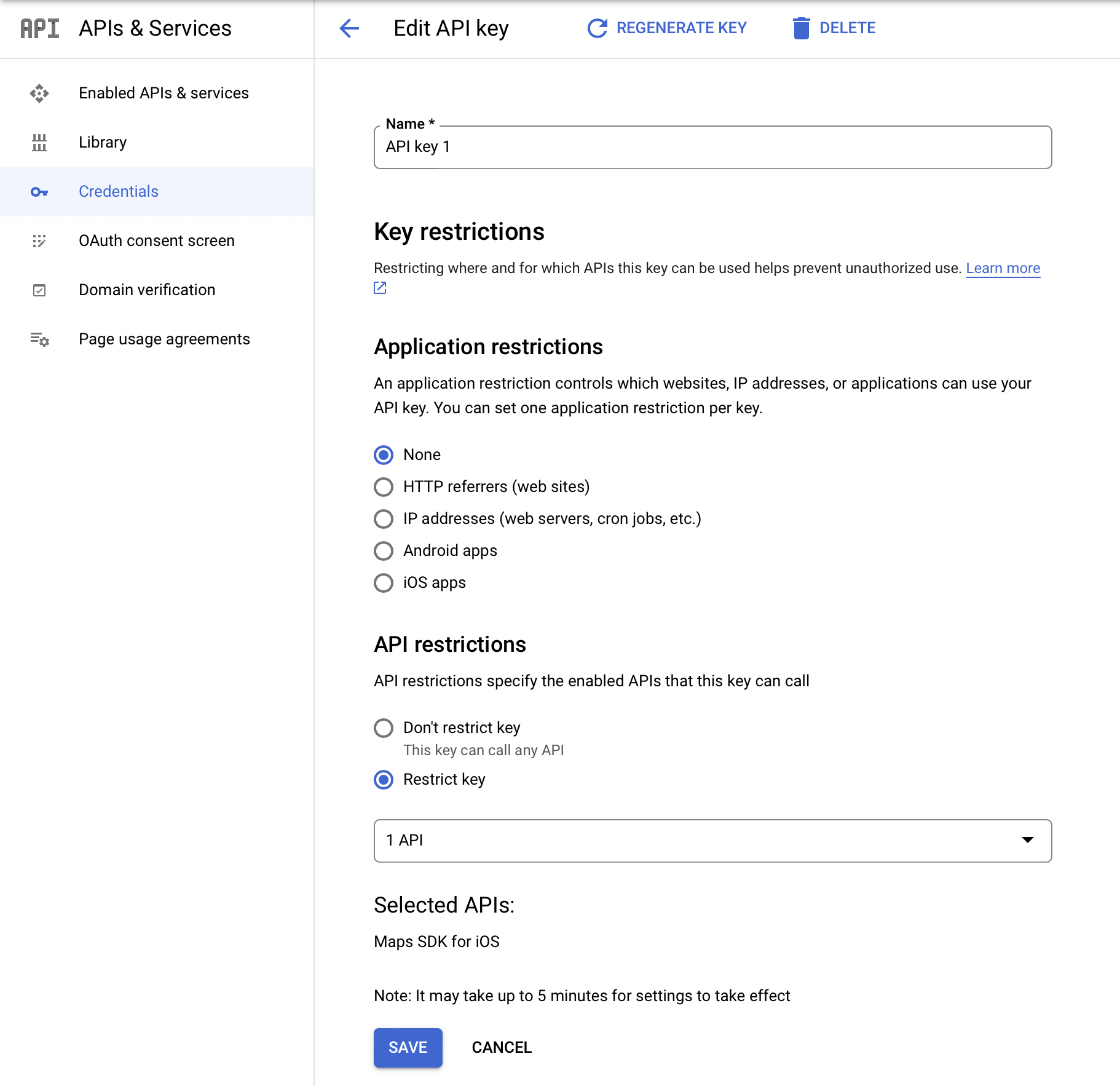
Task: Open the Learn more link
Action: point(1003,268)
